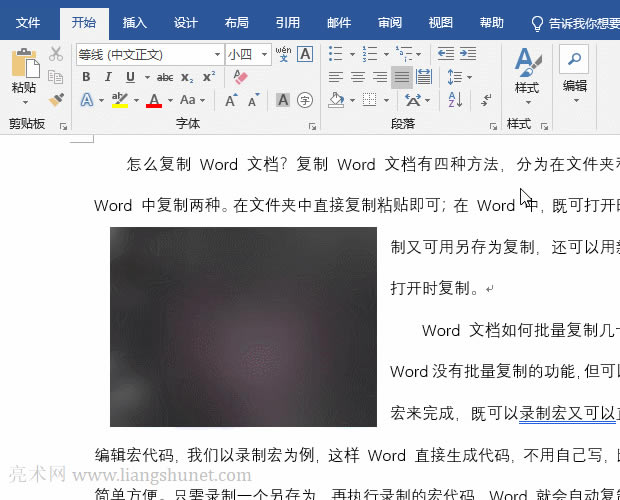The height and width of the screenshot is (500, 620).
Task: Expand text effects dropdown arrow
Action: tap(102, 100)
